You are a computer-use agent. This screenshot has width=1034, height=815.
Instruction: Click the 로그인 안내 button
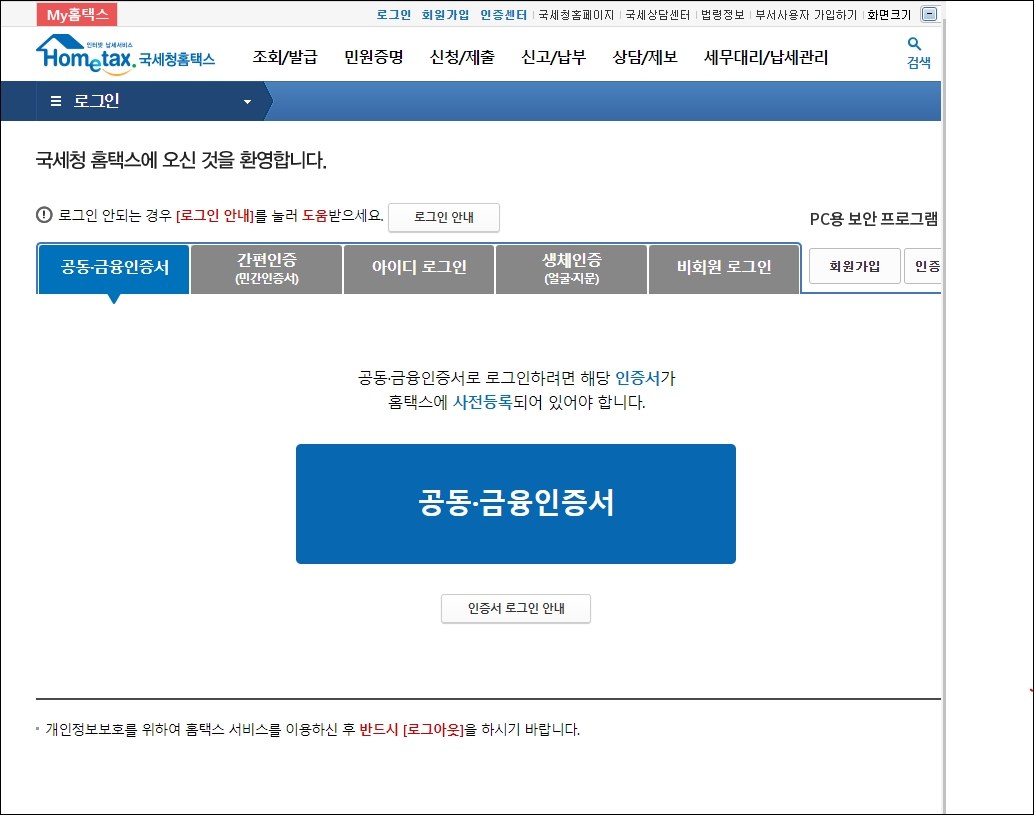[x=444, y=218]
